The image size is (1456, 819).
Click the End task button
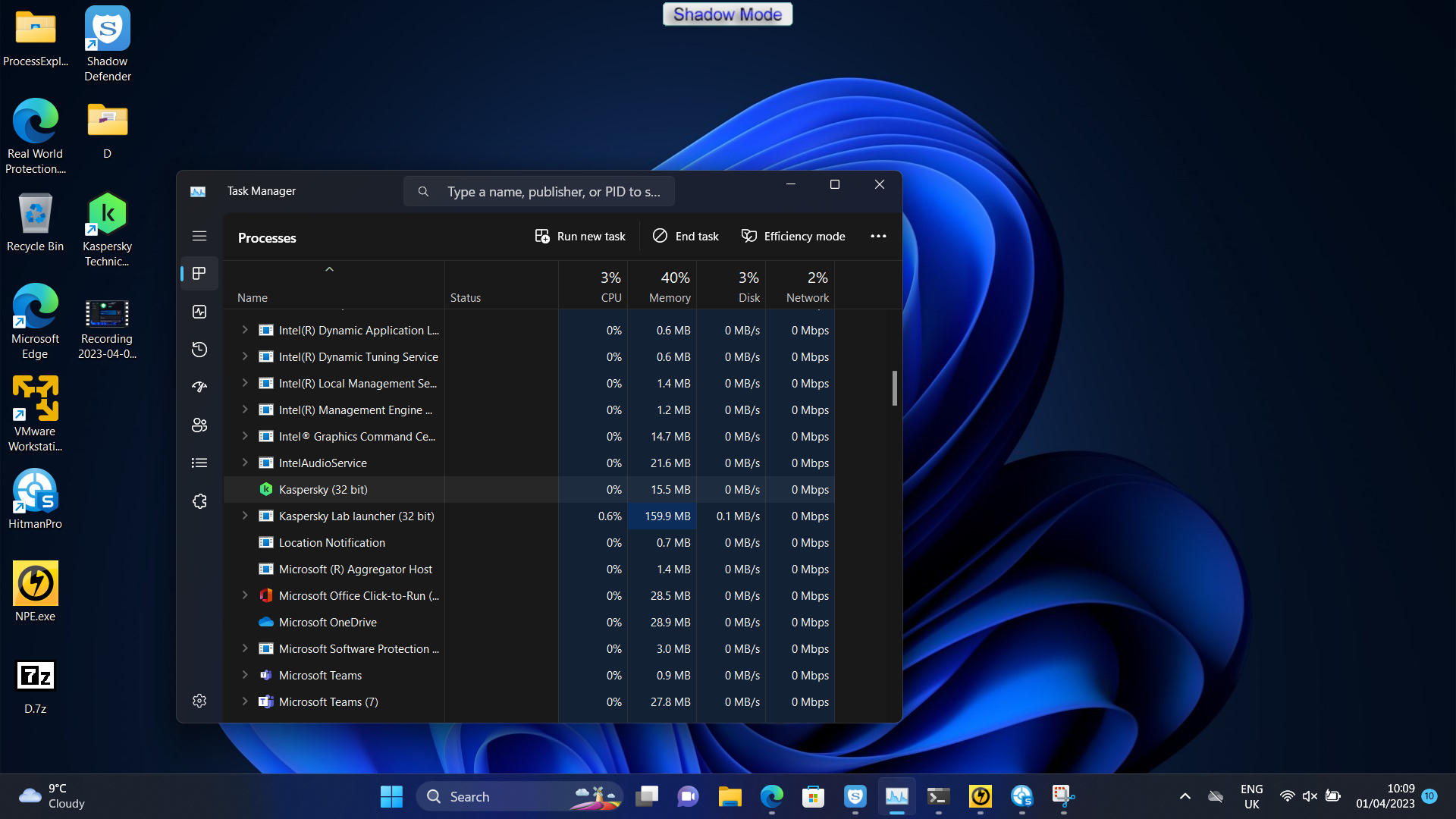pyautogui.click(x=686, y=237)
